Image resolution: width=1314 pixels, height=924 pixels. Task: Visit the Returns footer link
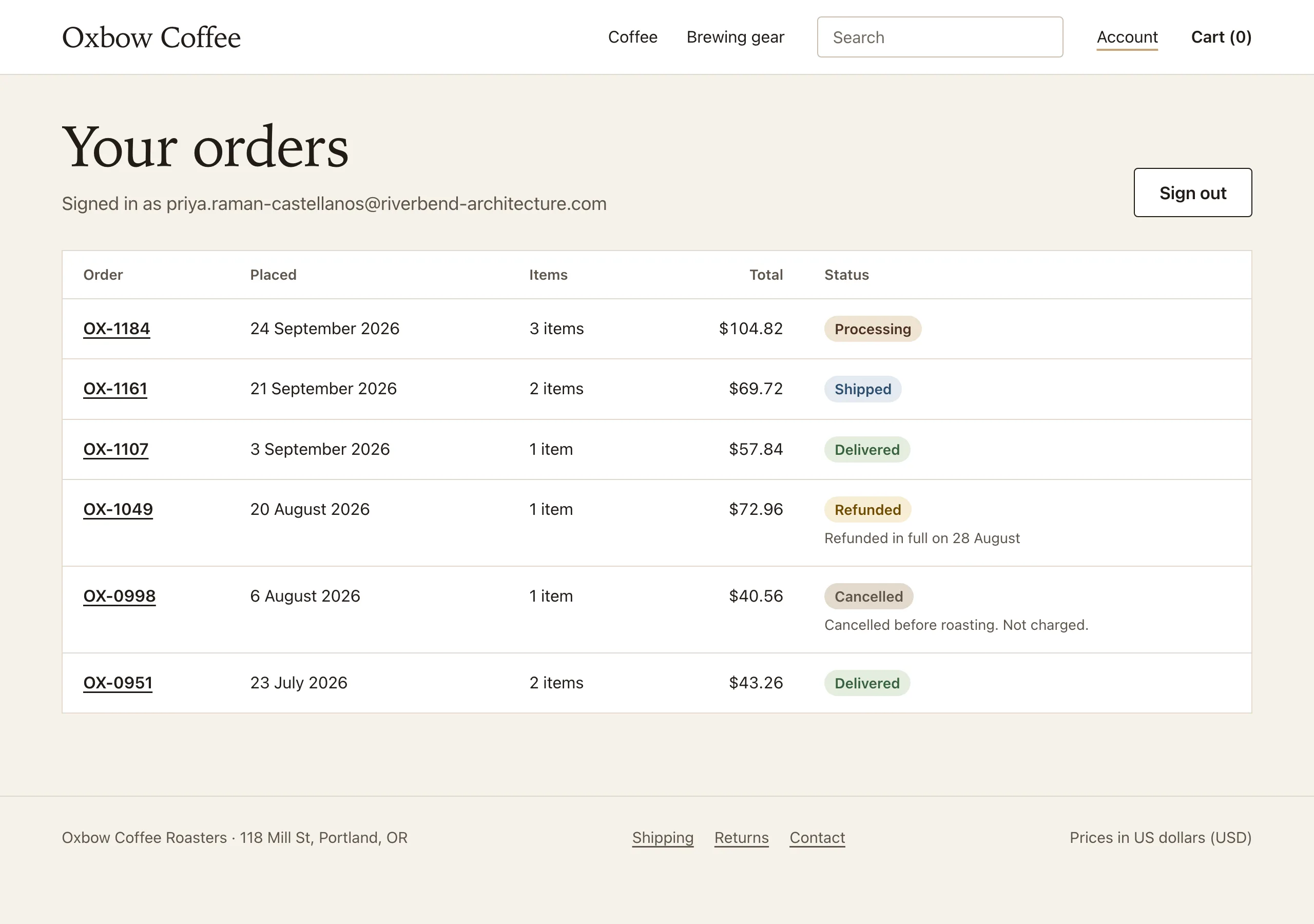[x=741, y=838]
